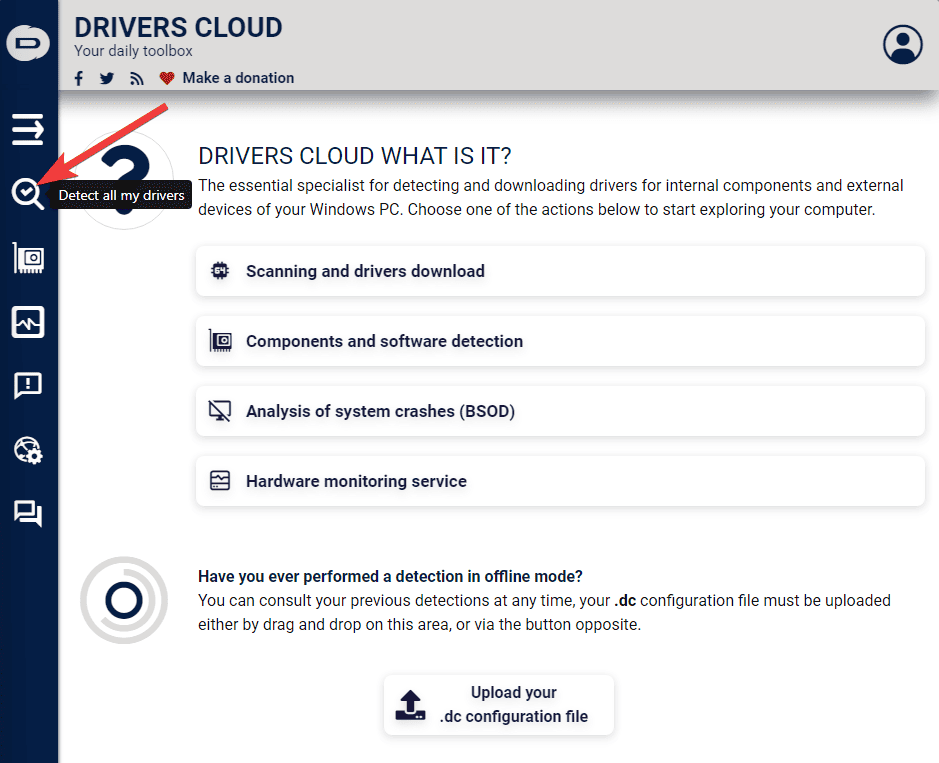The height and width of the screenshot is (763, 939).
Task: Click the 'DRIVERS CLOUD WHAT IS IT?' heading
Action: 355,156
